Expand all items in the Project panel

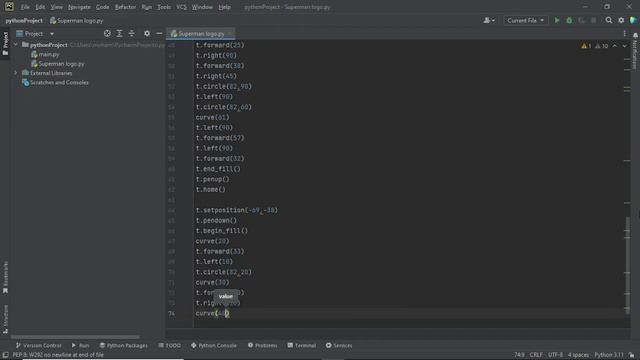119,33
